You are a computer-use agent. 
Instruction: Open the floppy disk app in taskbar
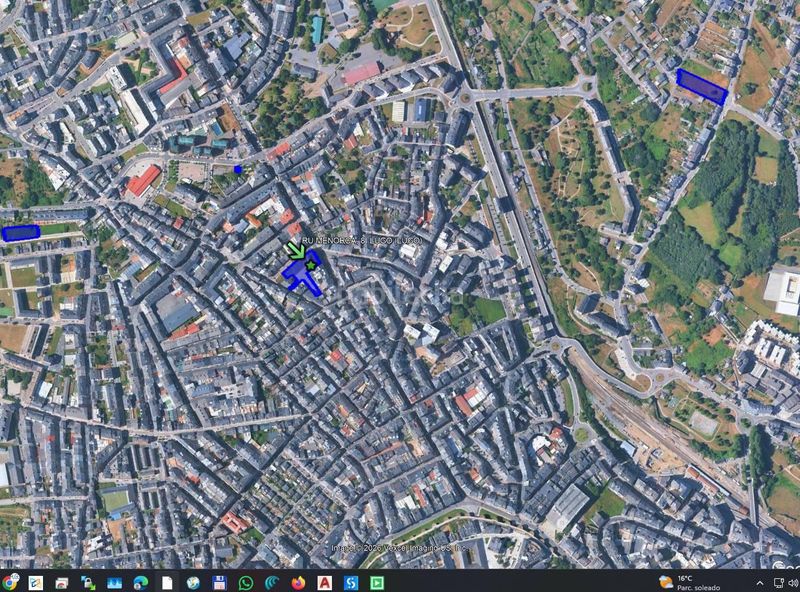click(219, 582)
